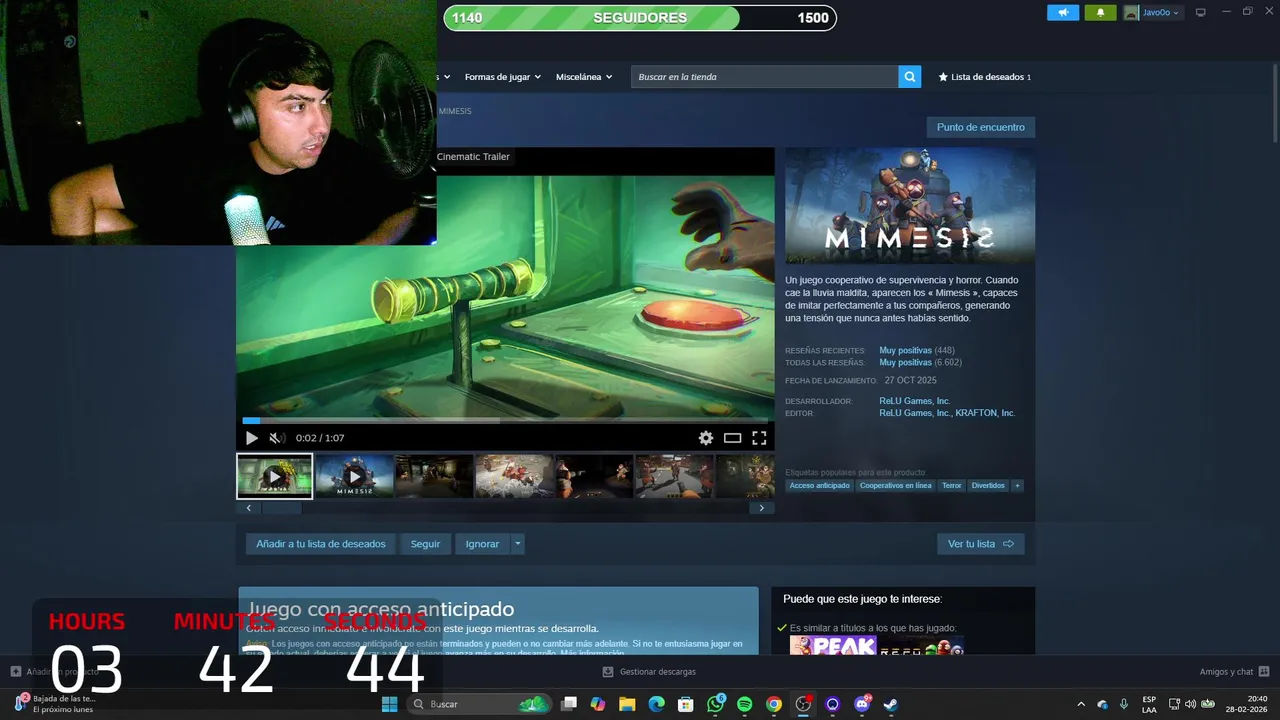Viewport: 1280px width, 720px height.
Task: Open File Explorer from taskbar
Action: point(627,704)
